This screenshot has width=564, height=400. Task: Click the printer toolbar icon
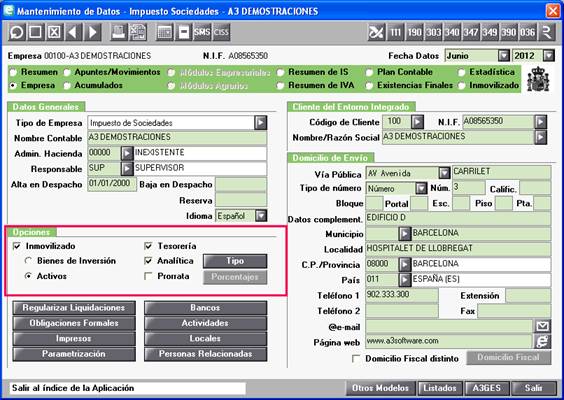(118, 32)
